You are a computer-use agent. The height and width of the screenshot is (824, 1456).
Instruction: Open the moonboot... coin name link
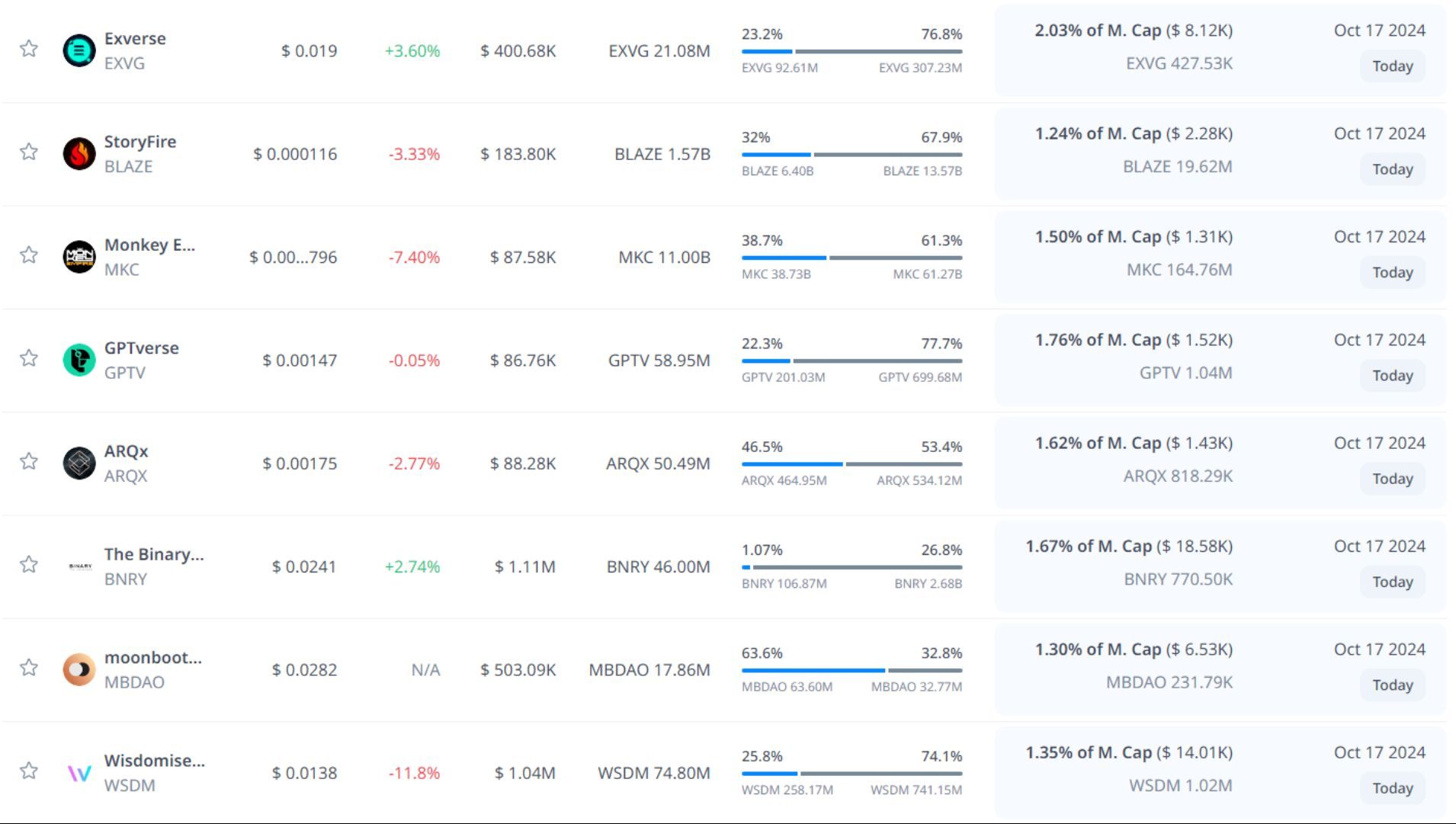click(152, 658)
